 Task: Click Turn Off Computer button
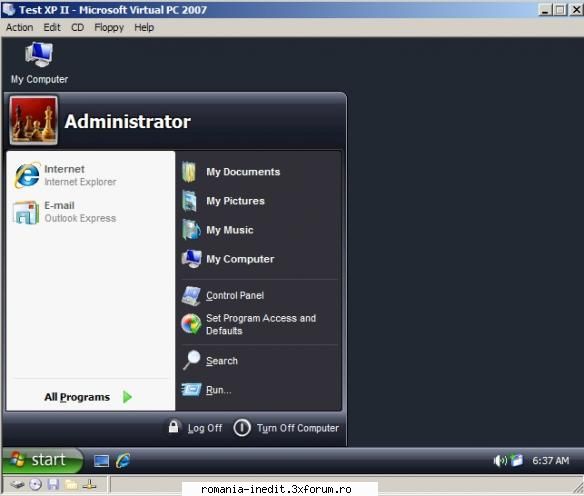(x=286, y=427)
